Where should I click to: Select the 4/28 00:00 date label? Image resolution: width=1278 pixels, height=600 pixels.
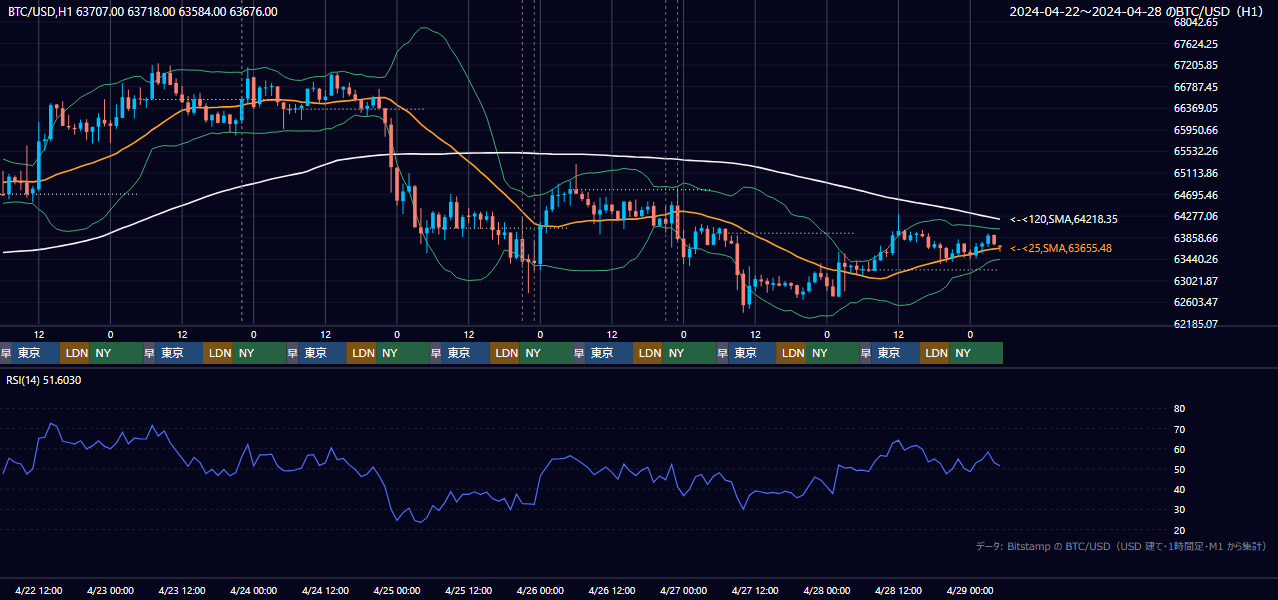(827, 590)
